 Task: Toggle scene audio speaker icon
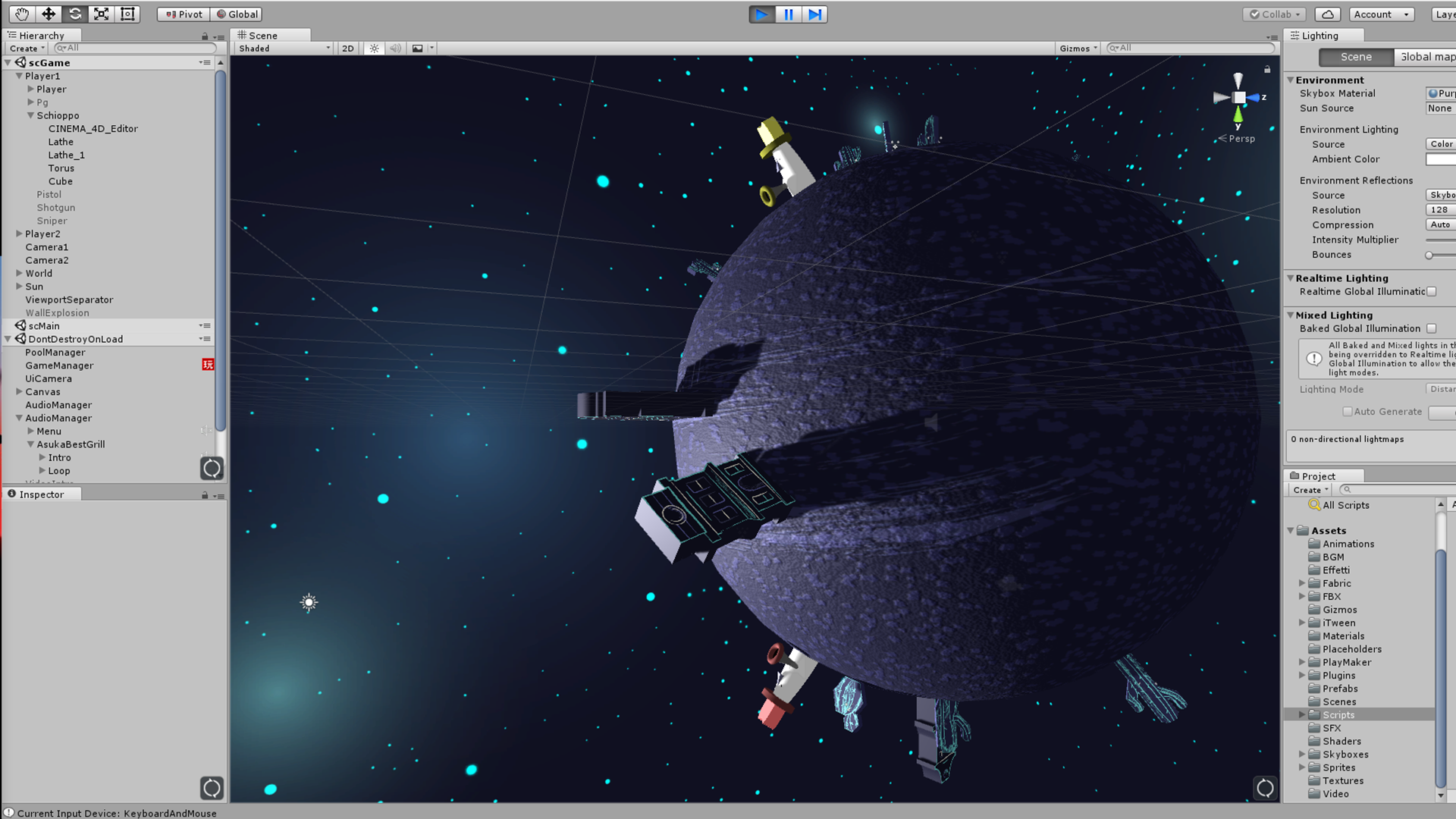tap(395, 48)
